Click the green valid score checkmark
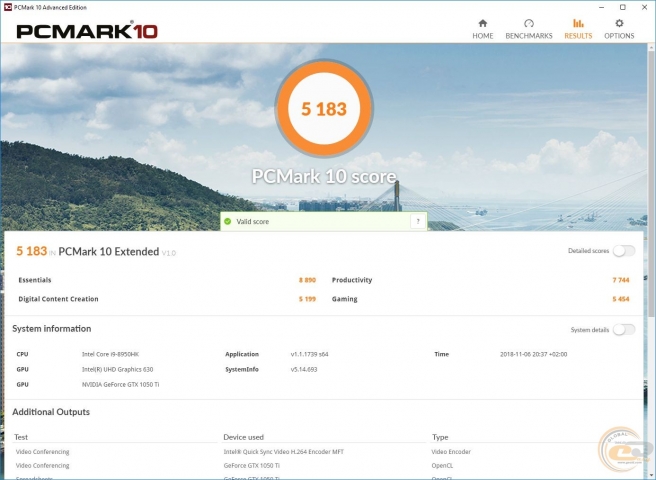Viewport: 656px width, 480px height. (228, 221)
